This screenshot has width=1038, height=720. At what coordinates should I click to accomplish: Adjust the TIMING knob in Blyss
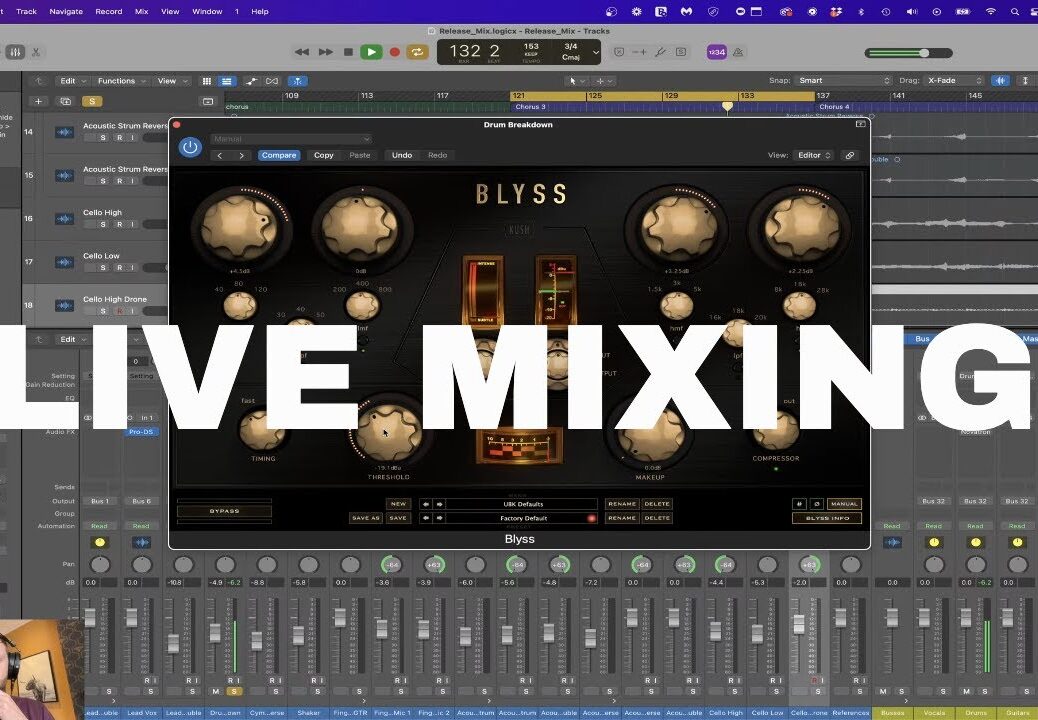(x=263, y=430)
